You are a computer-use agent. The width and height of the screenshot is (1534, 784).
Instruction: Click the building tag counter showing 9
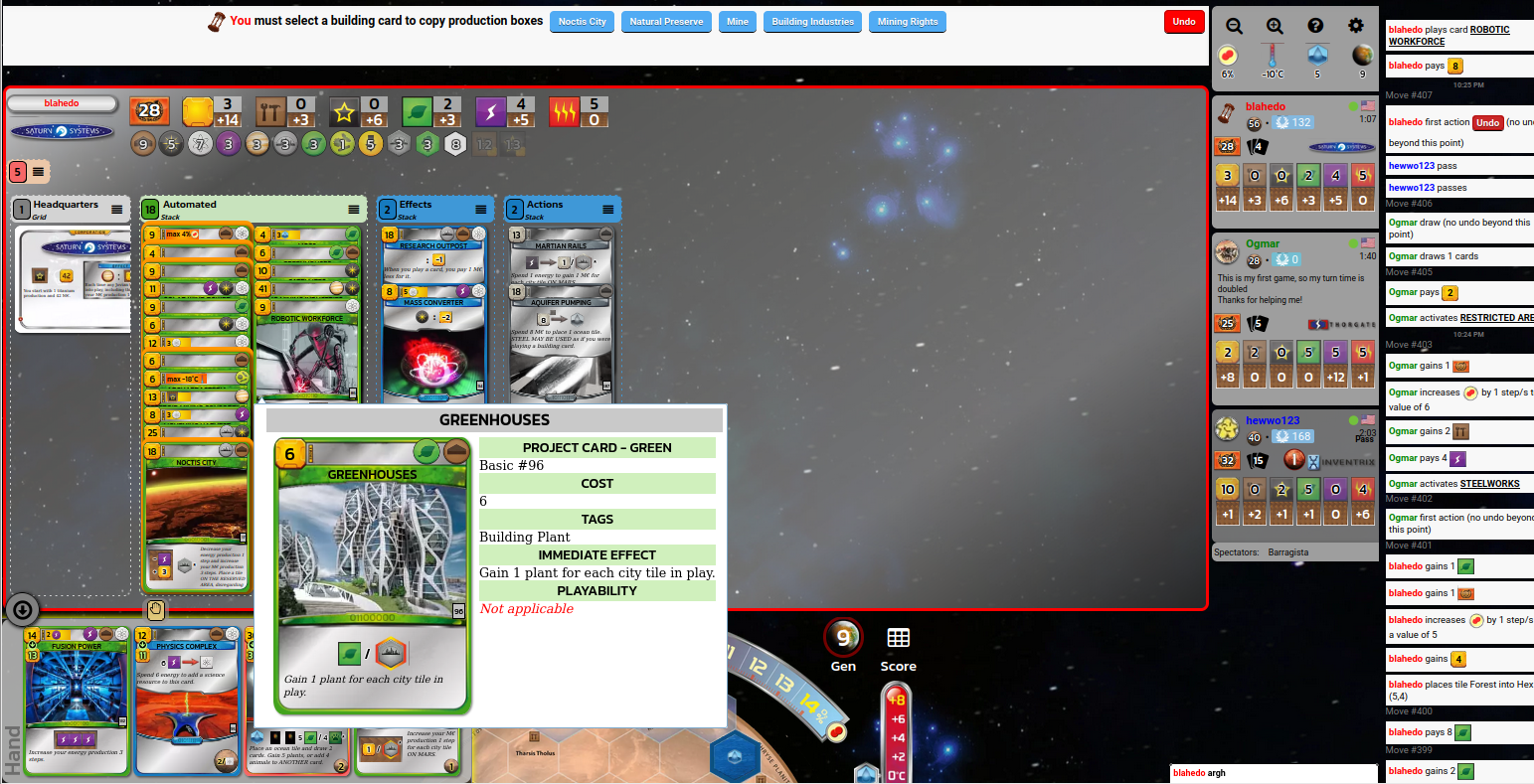143,144
